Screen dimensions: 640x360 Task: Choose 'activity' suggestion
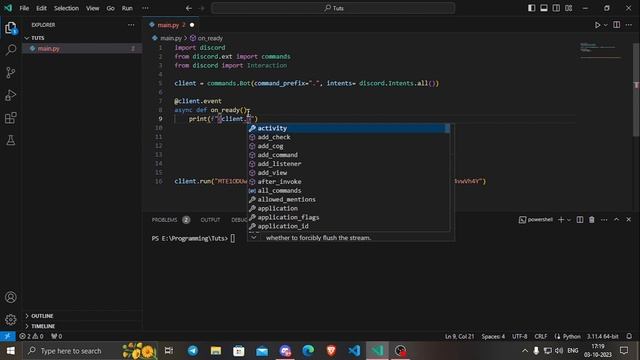(x=349, y=128)
